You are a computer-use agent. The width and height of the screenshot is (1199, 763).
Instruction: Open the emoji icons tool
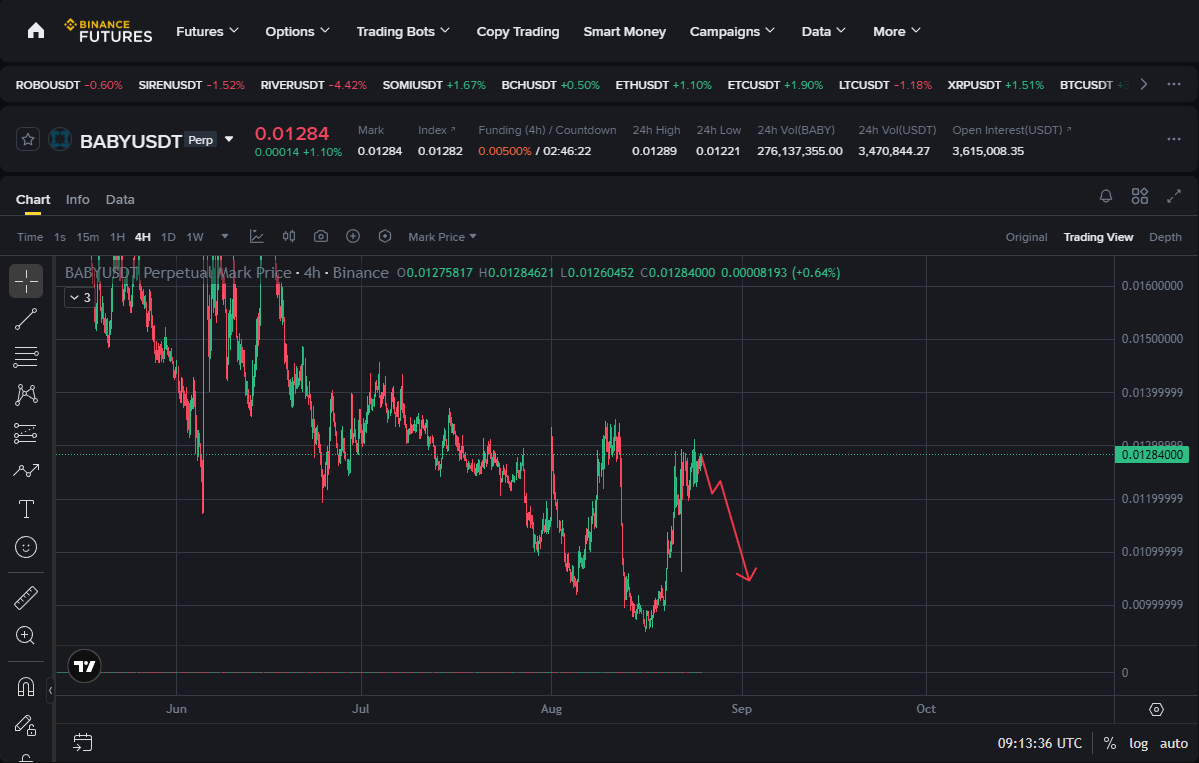point(26,547)
